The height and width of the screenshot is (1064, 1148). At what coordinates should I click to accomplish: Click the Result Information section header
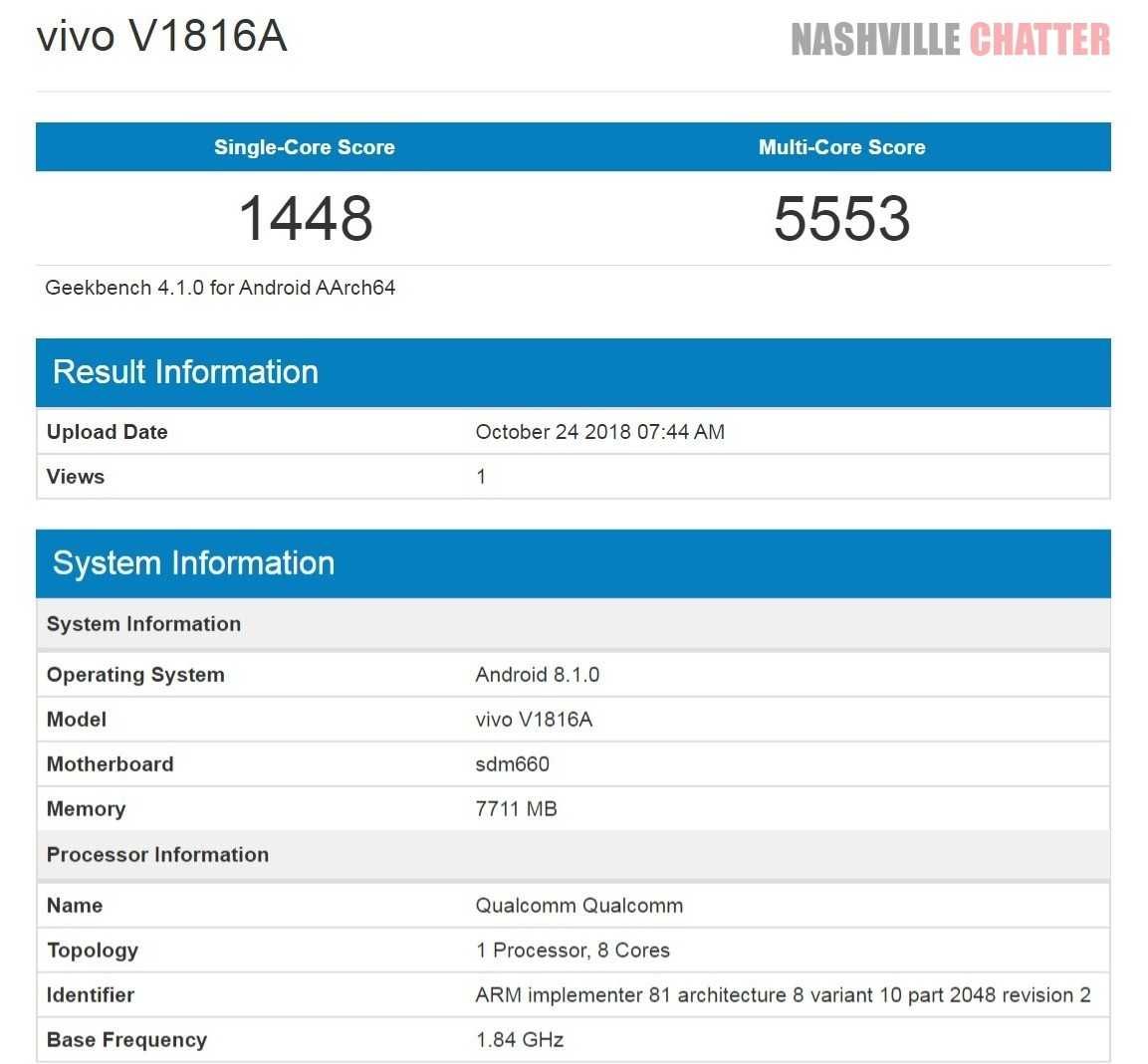[574, 372]
